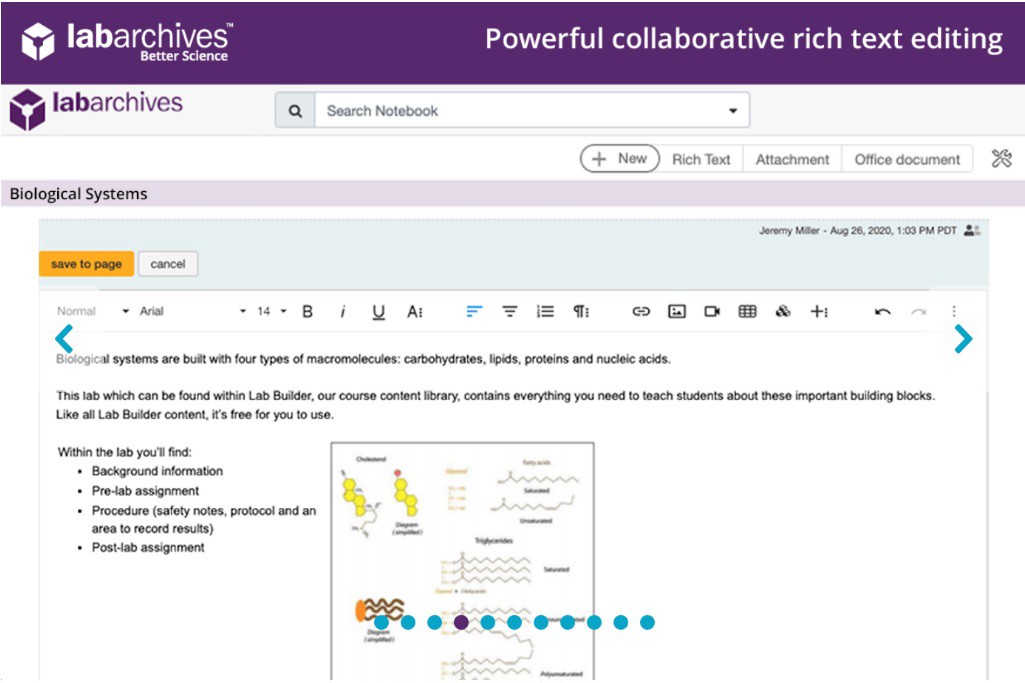The width and height of the screenshot is (1025, 683).
Task: Go to next slide with right arrow
Action: coord(963,340)
